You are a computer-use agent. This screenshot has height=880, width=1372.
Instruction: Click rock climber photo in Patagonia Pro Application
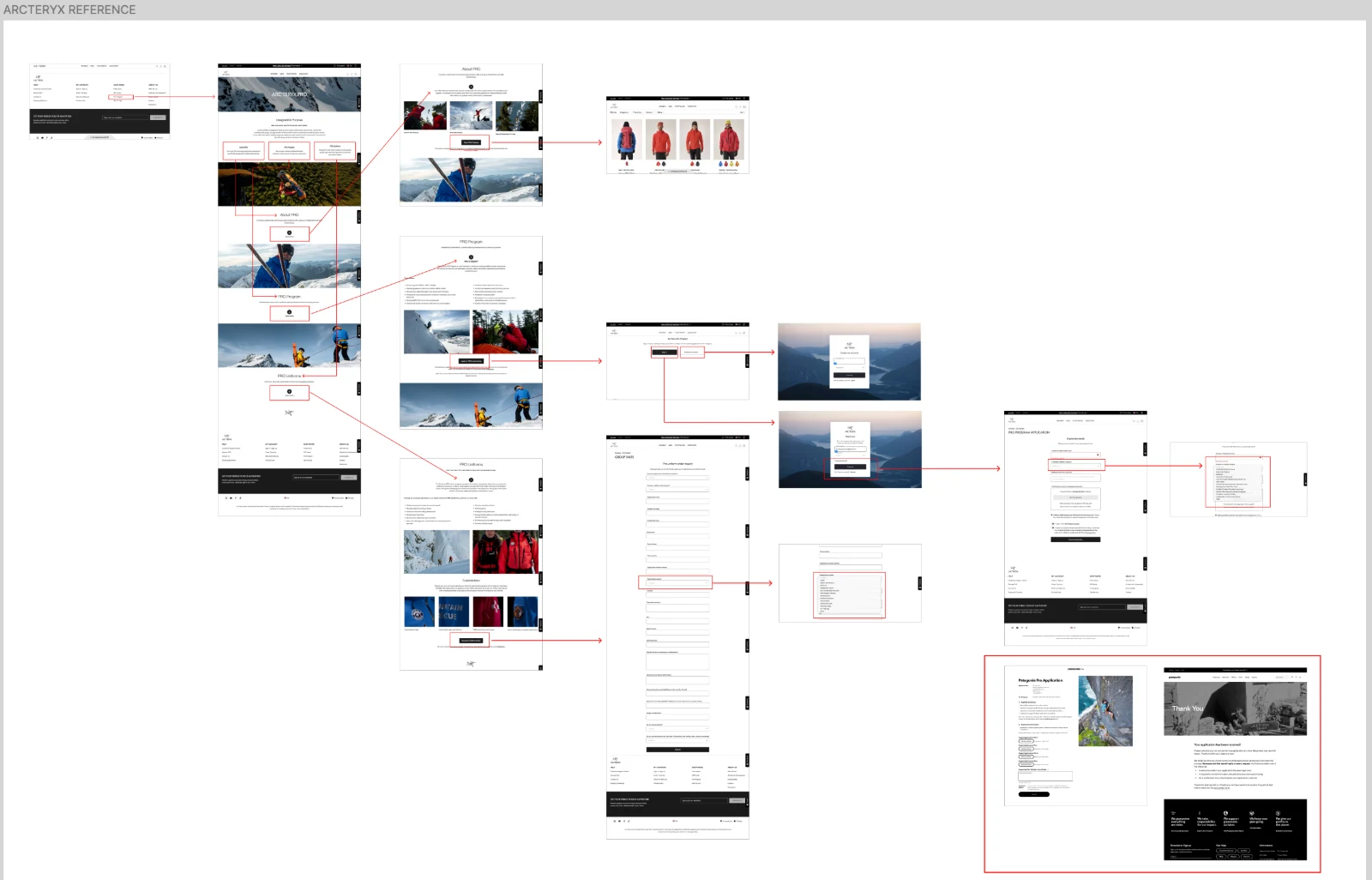[x=1105, y=711]
